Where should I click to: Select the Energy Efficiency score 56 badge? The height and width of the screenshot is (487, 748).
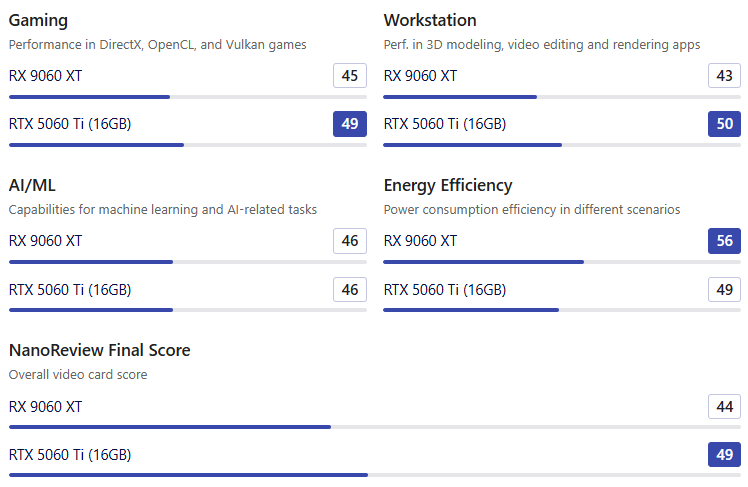tap(724, 241)
